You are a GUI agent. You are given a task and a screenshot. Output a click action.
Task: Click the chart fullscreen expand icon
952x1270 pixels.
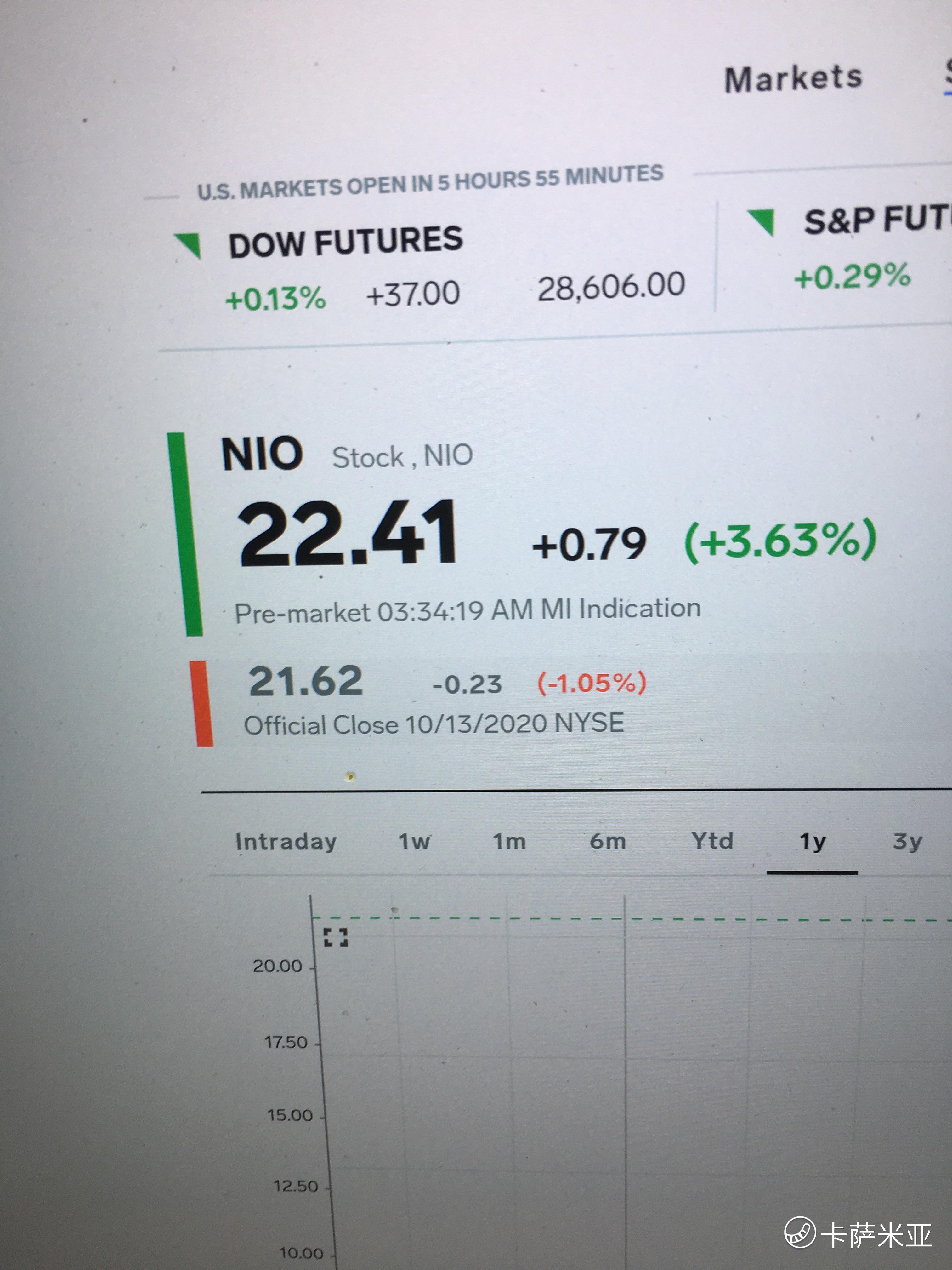[x=336, y=938]
